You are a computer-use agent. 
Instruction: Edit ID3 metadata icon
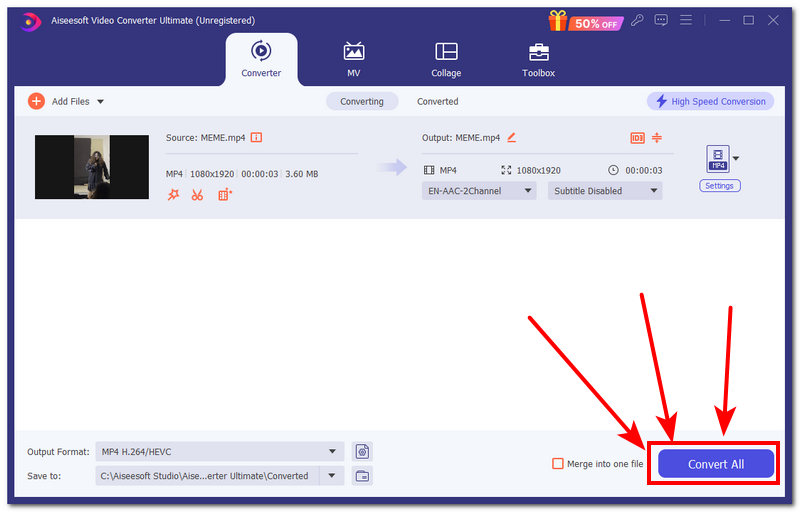click(637, 138)
